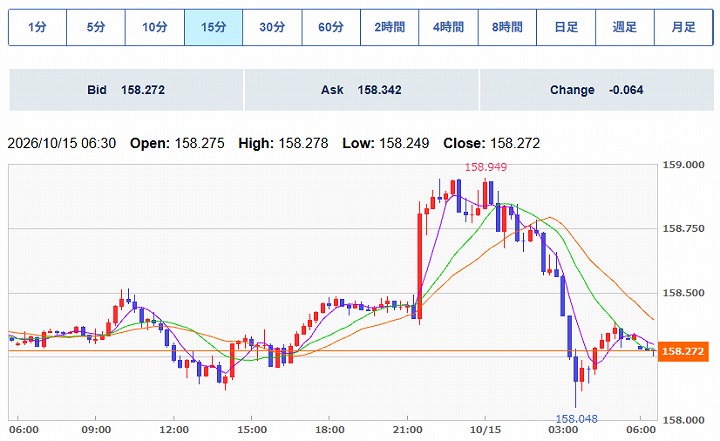The image size is (720, 441).
Task: Click the 158.949 high price marker
Action: [x=486, y=167]
